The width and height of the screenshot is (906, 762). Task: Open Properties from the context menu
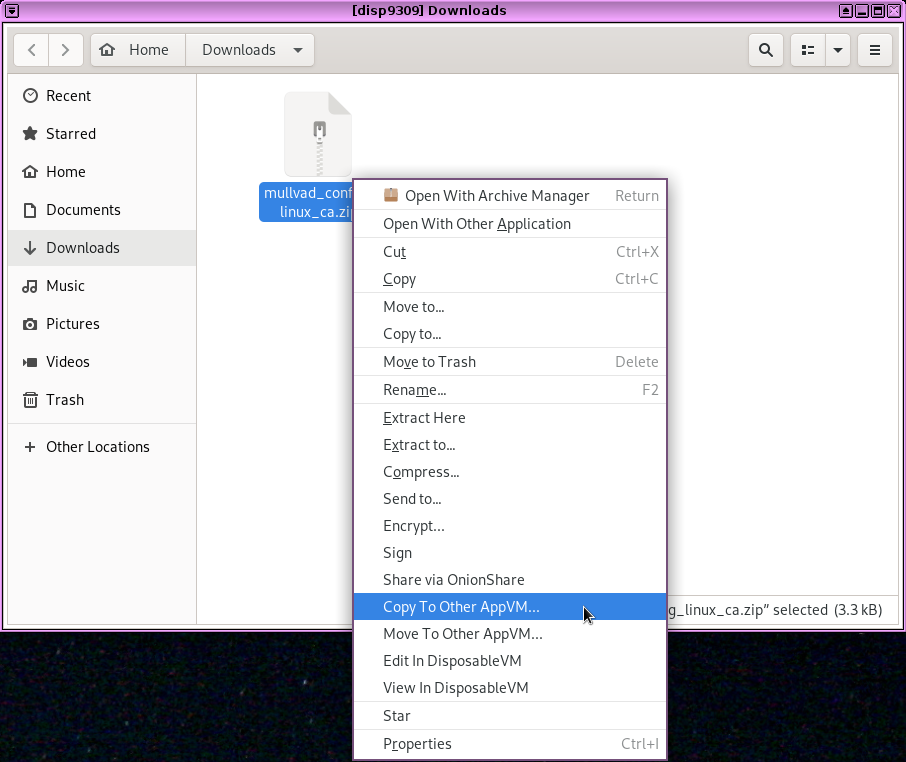point(510,744)
